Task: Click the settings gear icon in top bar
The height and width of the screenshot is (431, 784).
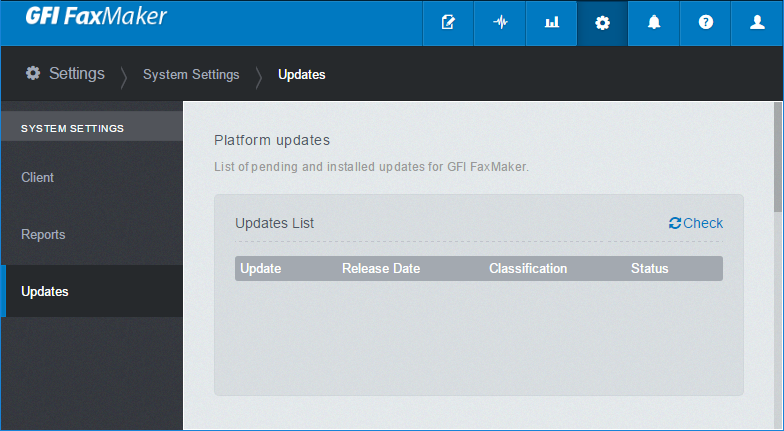Action: coord(602,22)
